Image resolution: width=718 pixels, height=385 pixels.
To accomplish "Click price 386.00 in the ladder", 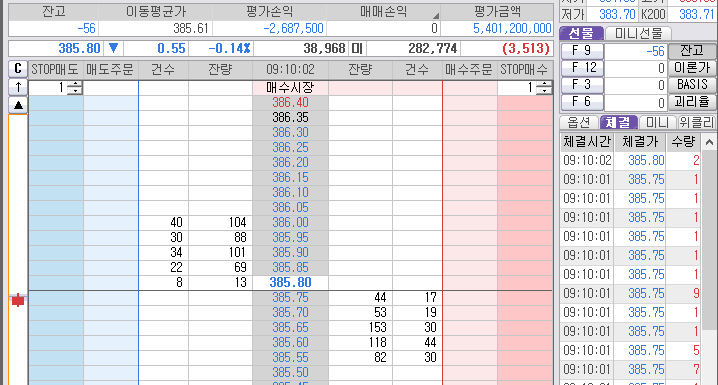I will [290, 222].
